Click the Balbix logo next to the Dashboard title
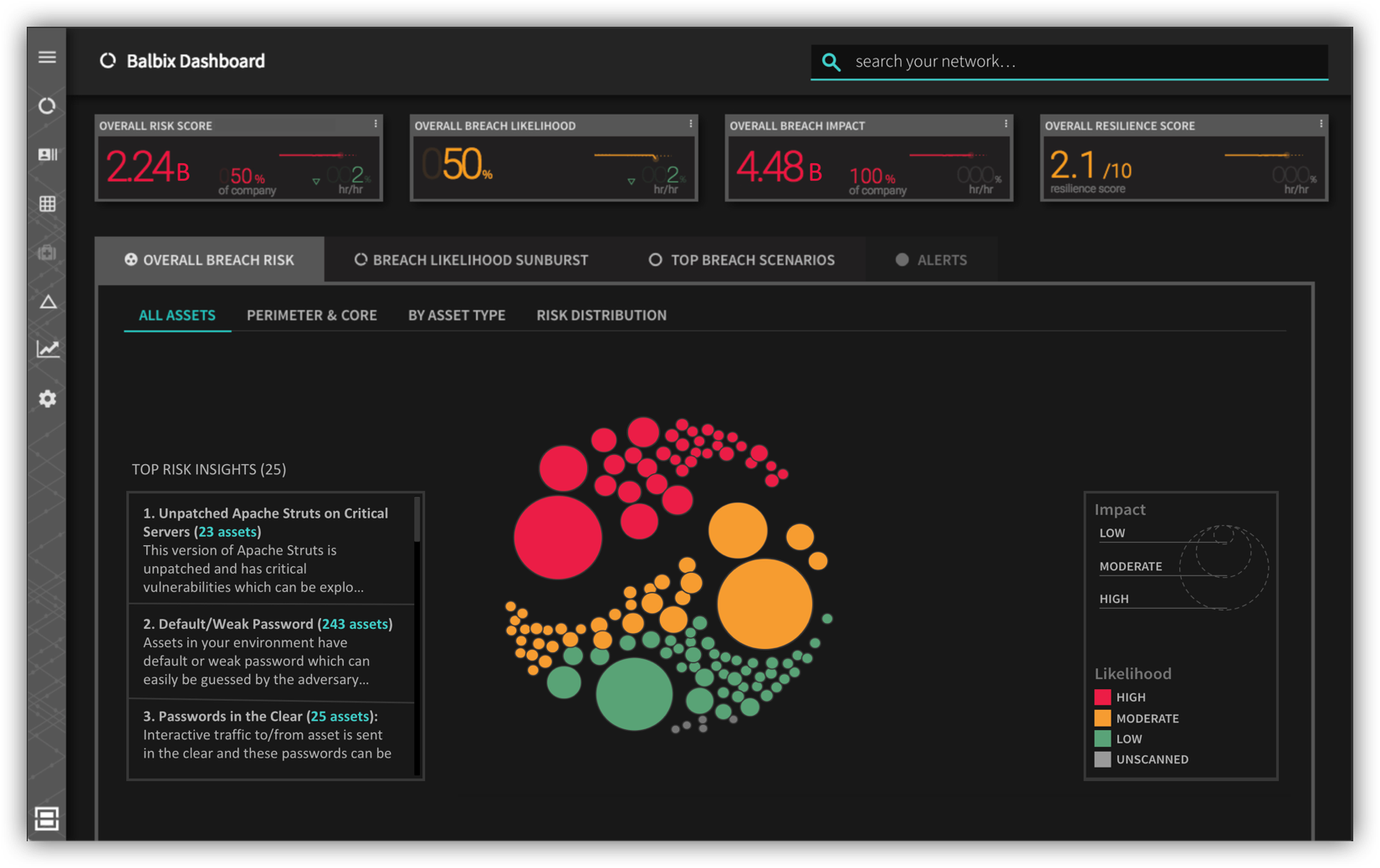This screenshot has width=1380, height=868. 108,60
